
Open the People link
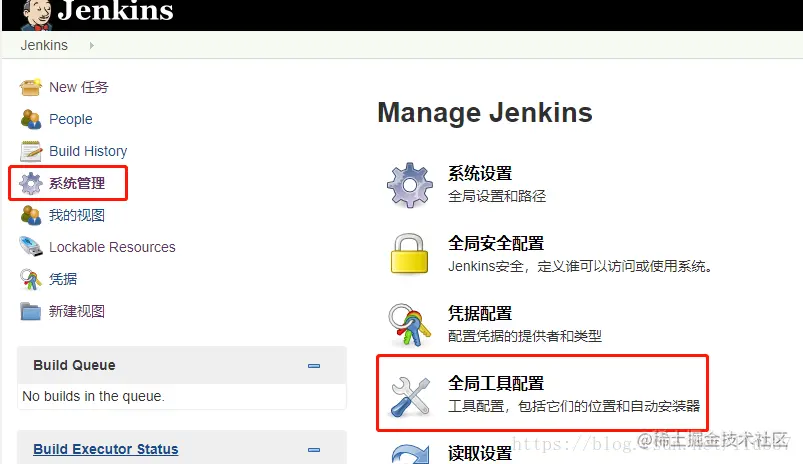click(x=71, y=119)
